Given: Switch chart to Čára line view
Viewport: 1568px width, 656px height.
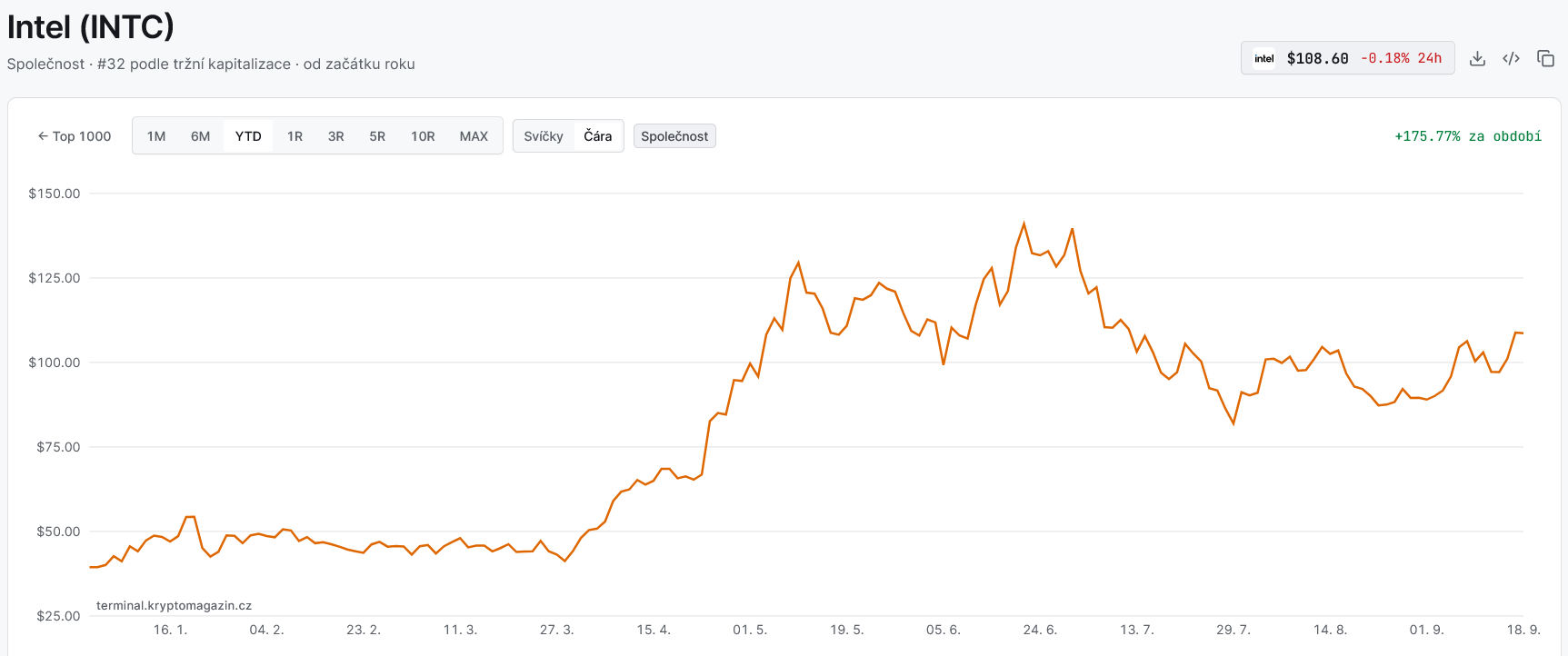Looking at the screenshot, I should point(598,136).
